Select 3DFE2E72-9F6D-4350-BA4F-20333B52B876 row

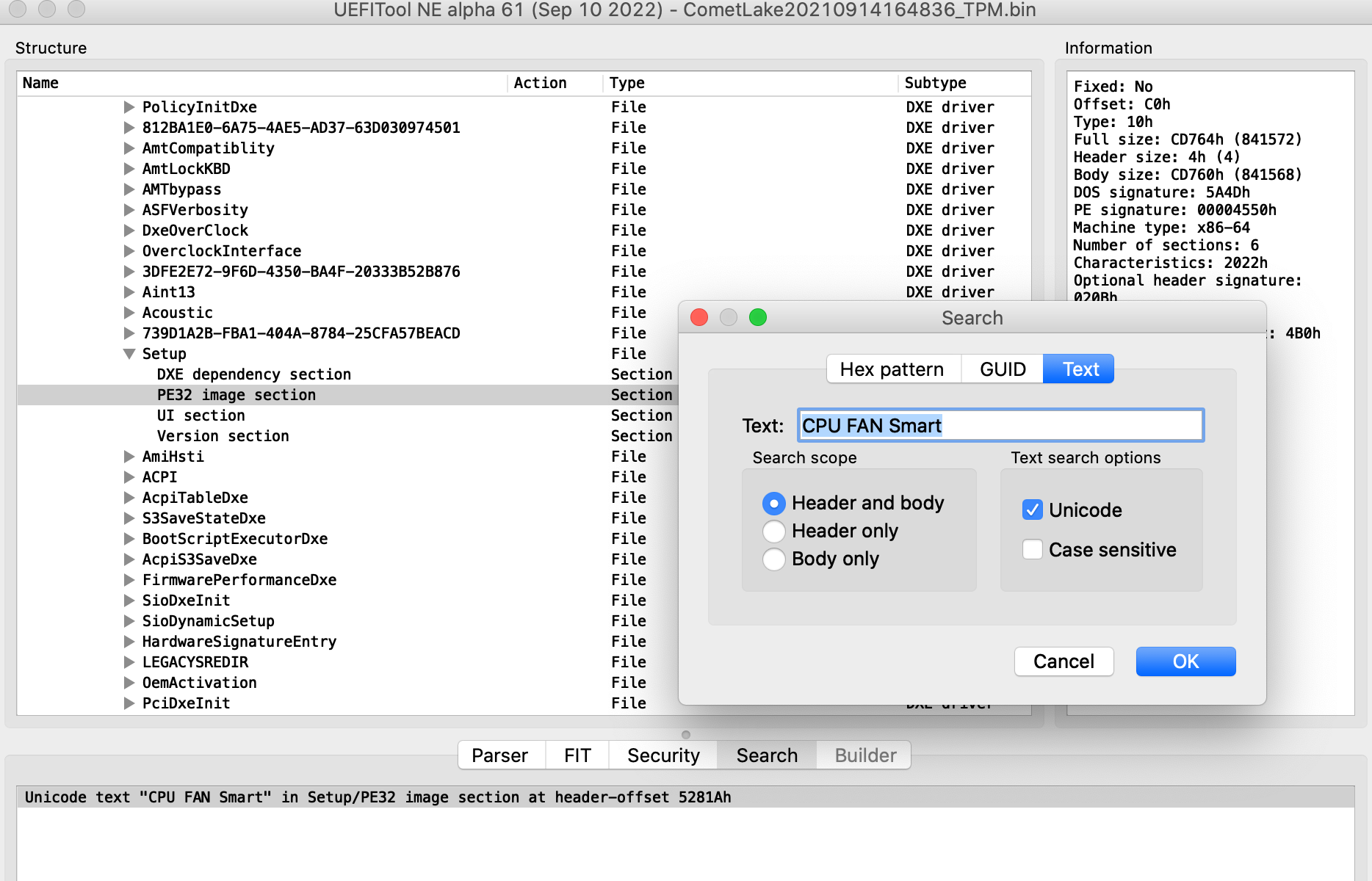(524, 272)
